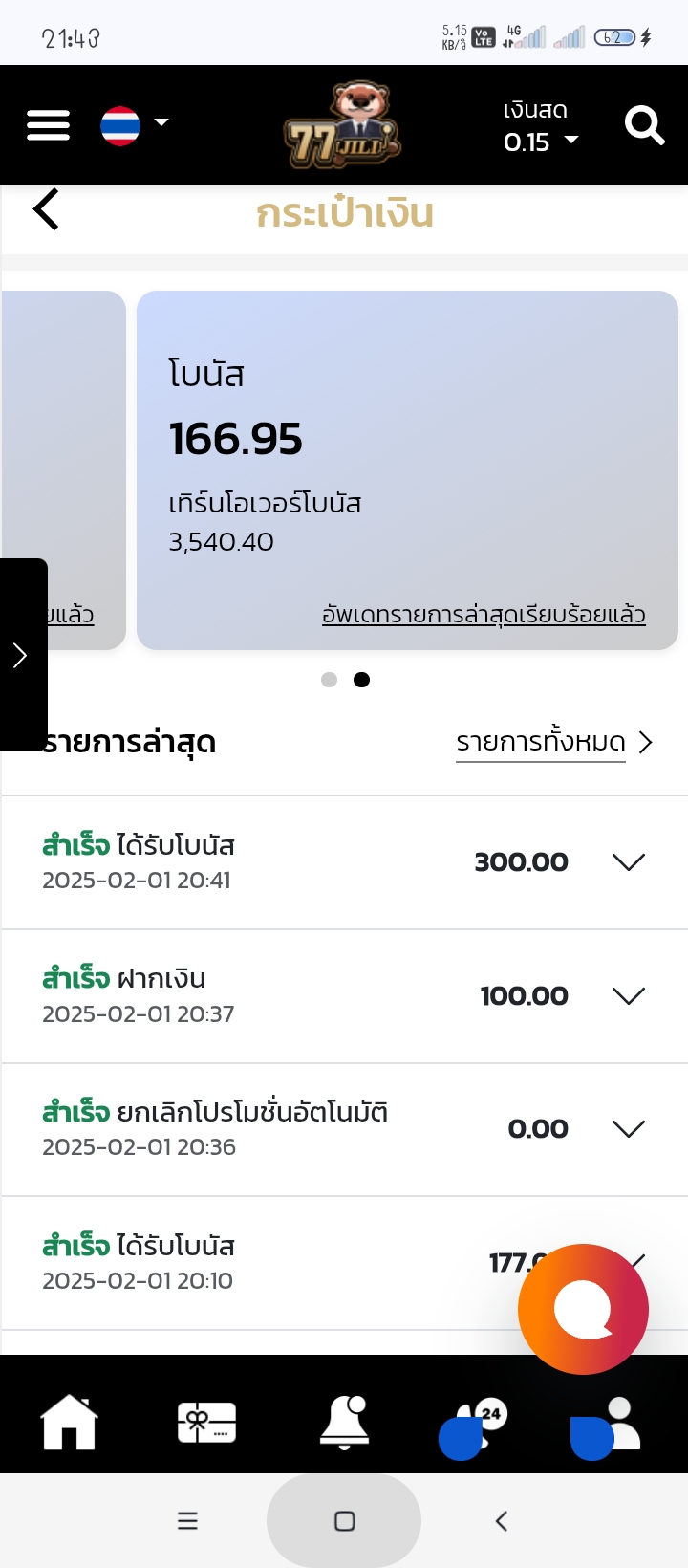Go back using the wallet back arrow
Viewport: 688px width, 1568px height.
(46, 209)
